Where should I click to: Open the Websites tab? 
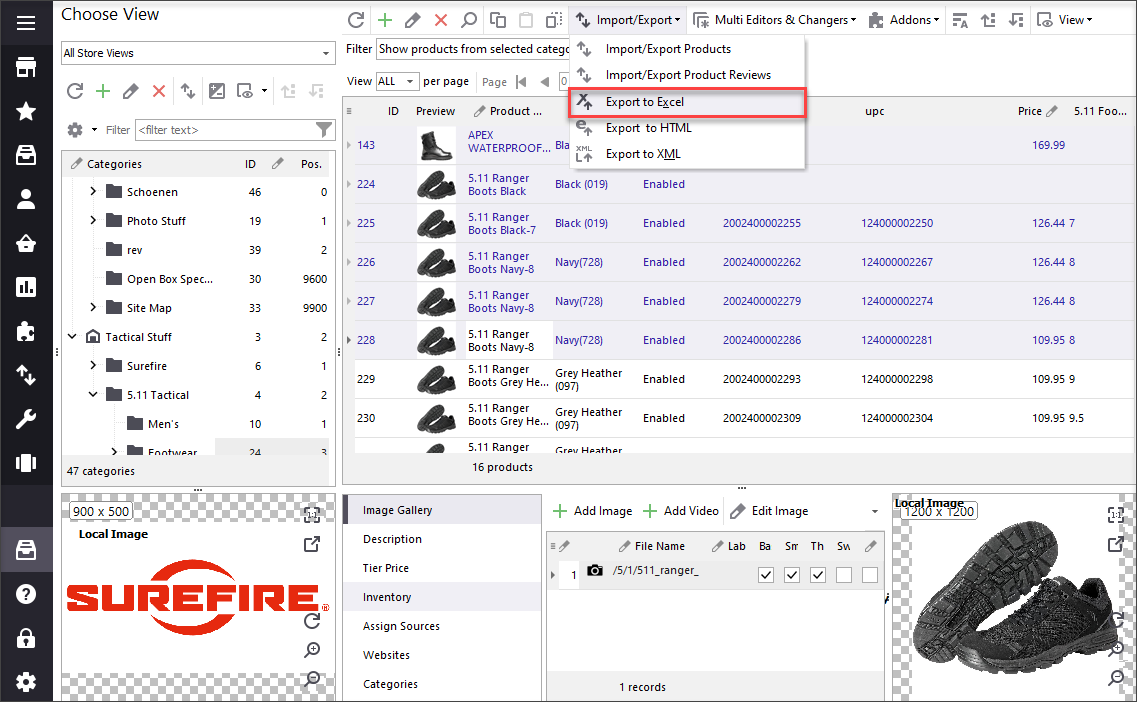pos(442,655)
